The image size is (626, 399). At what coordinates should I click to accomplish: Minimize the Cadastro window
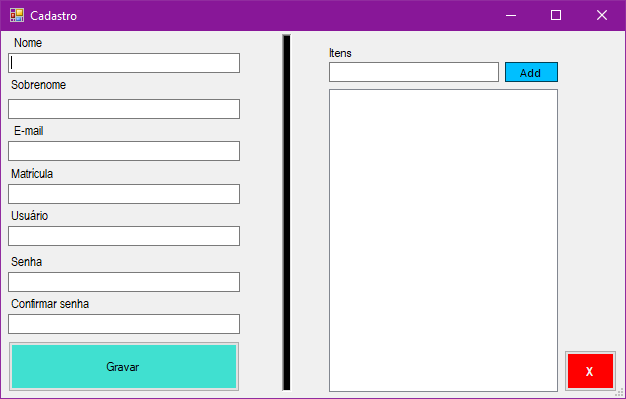(511, 16)
